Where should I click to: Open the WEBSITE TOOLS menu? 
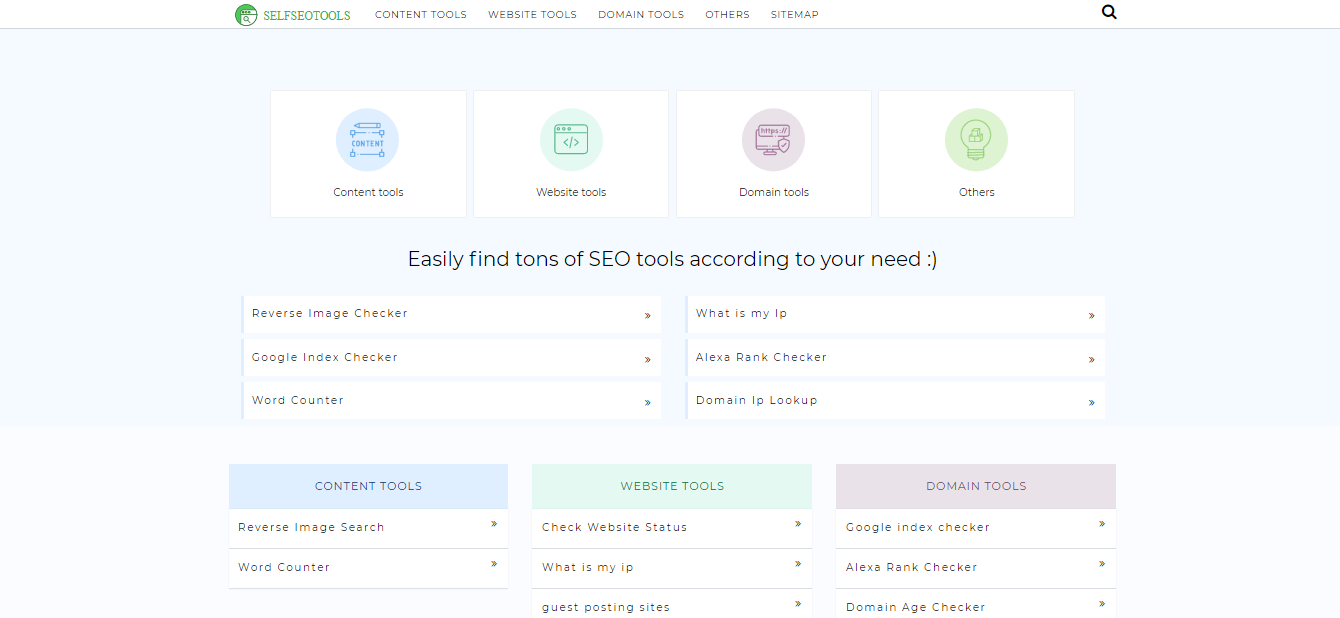click(x=532, y=14)
